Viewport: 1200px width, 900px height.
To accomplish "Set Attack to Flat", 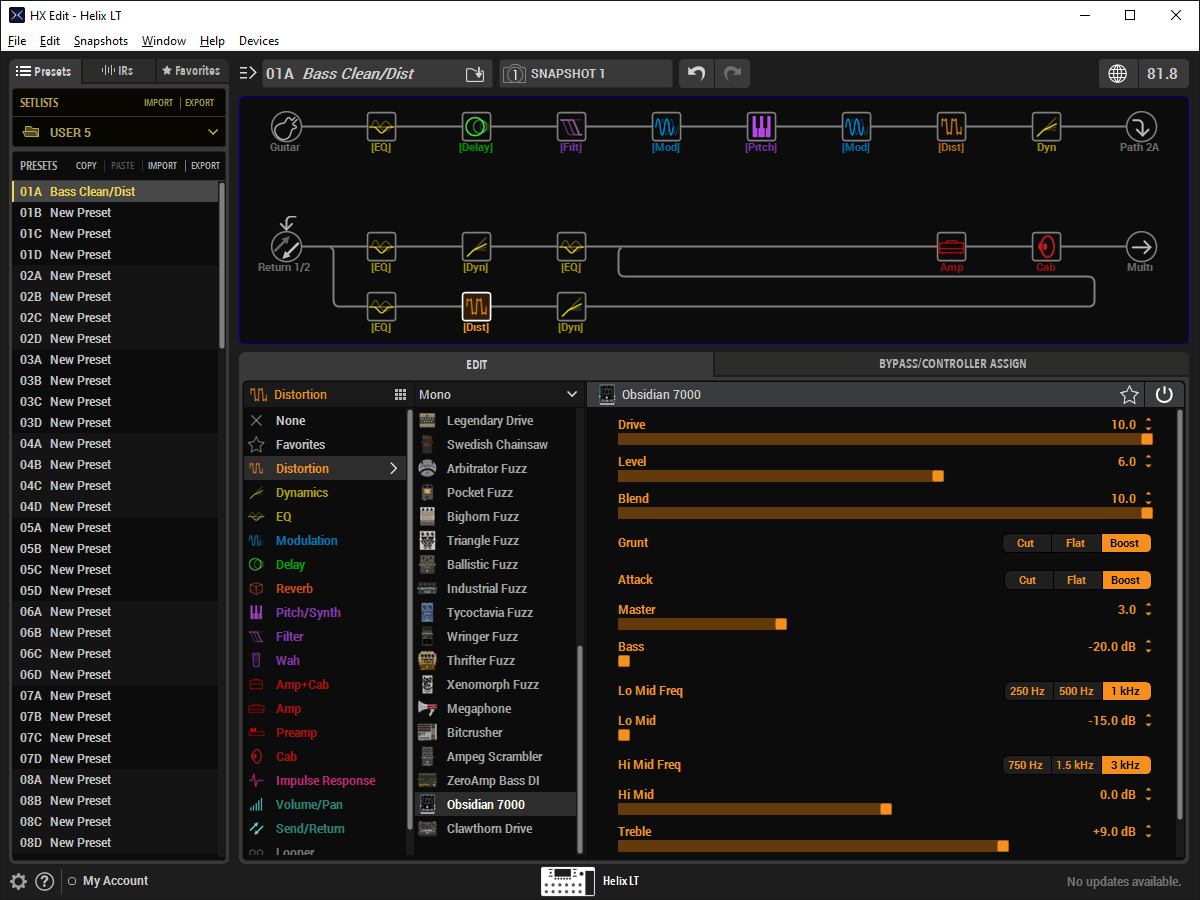I will coord(1076,580).
